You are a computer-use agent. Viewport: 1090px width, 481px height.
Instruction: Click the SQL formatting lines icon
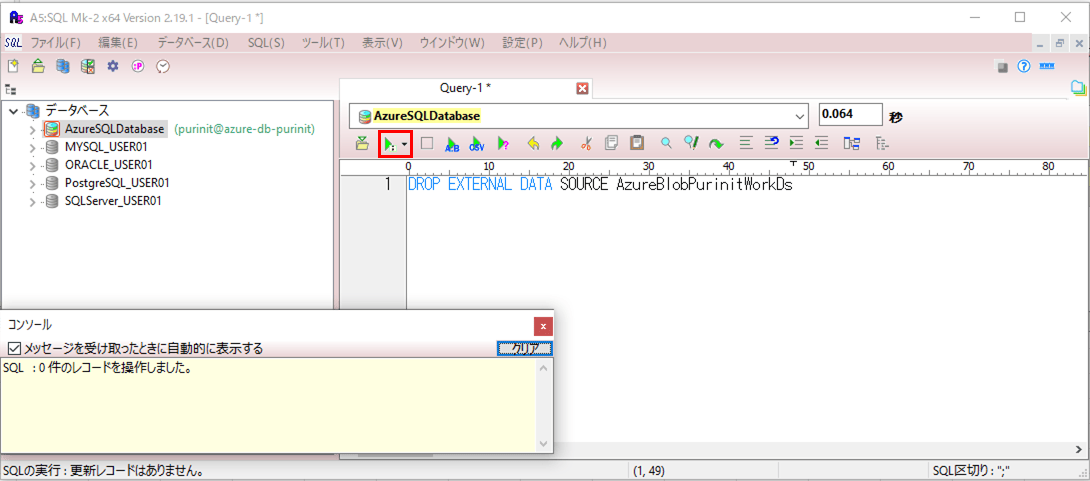coord(746,143)
